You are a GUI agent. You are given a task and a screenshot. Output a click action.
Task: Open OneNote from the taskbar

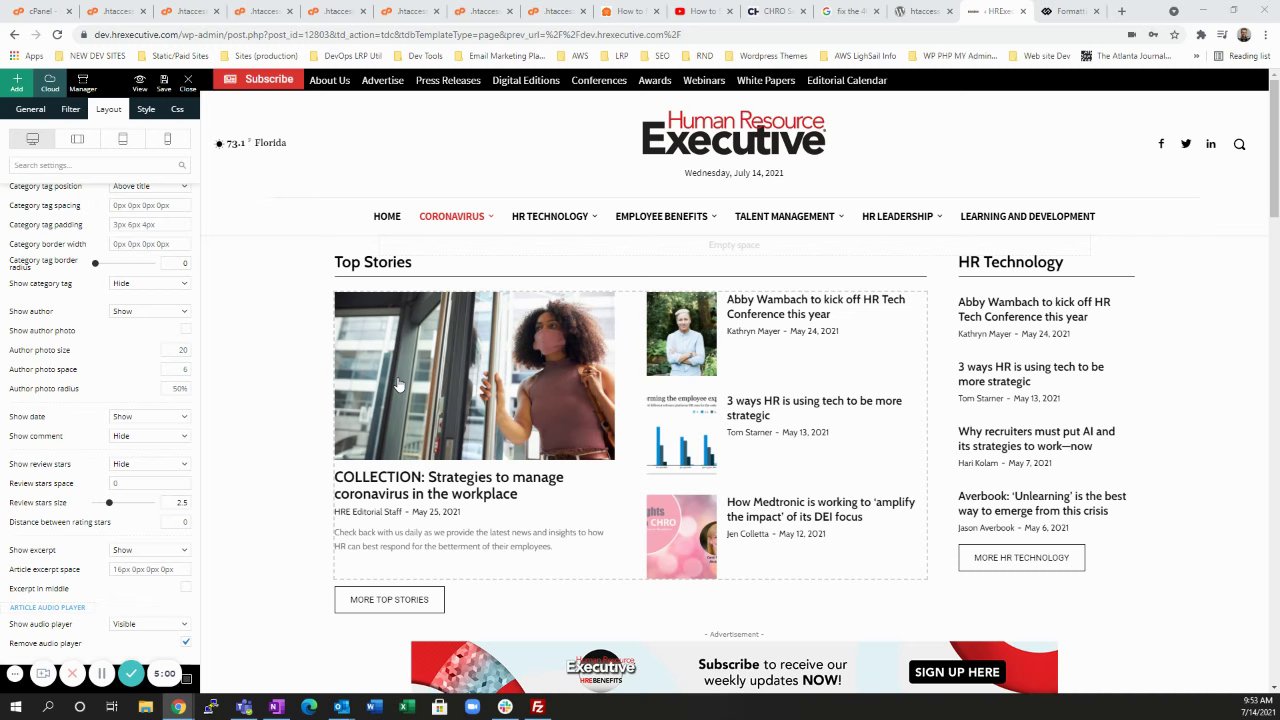pos(276,707)
